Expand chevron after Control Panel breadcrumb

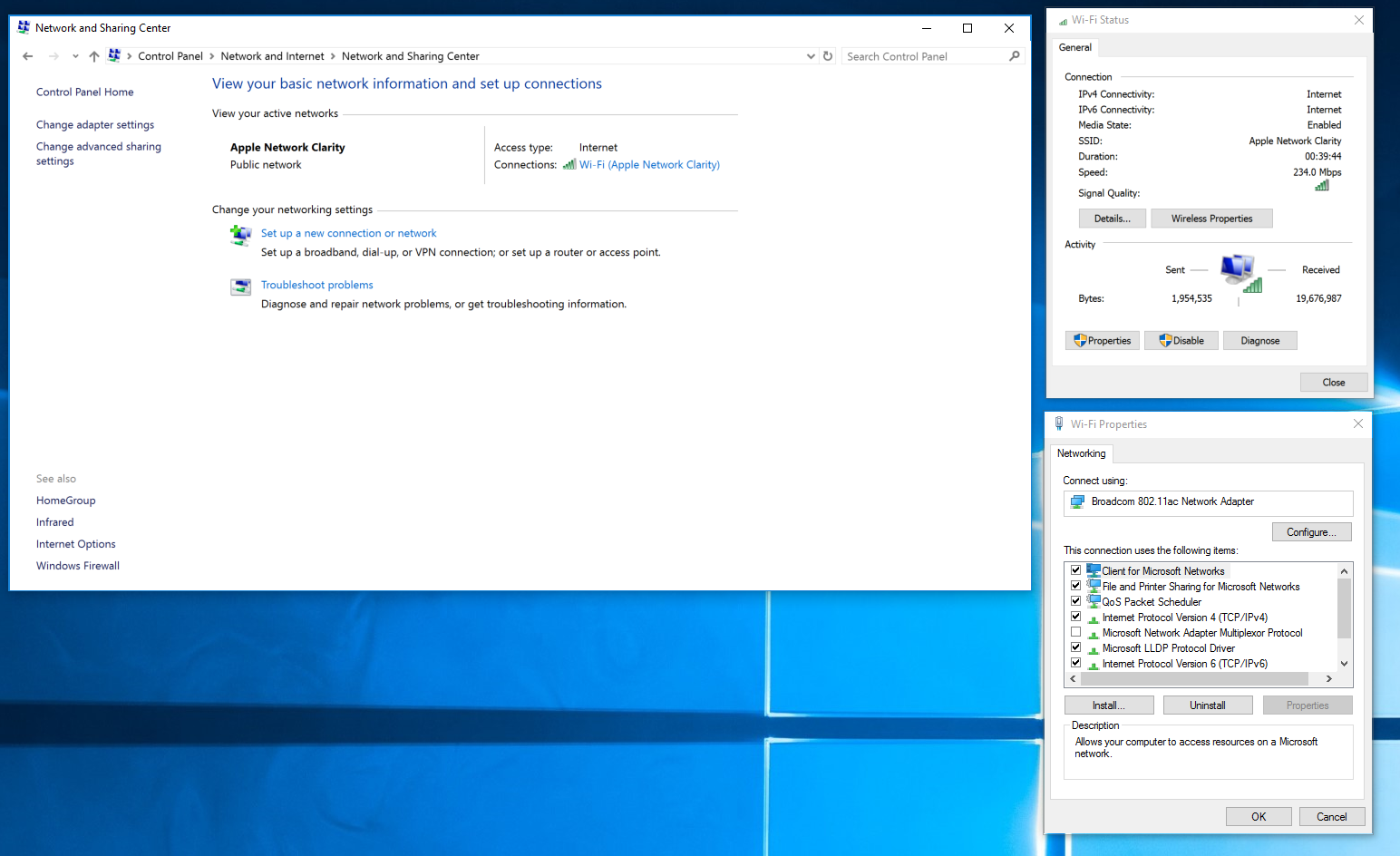211,56
